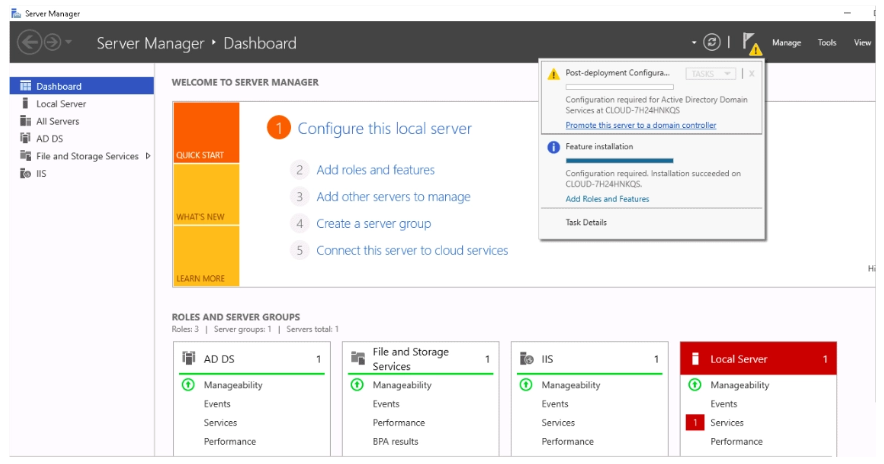Open the notifications flag with warning
Image resolution: width=884 pixels, height=464 pixels.
(752, 43)
